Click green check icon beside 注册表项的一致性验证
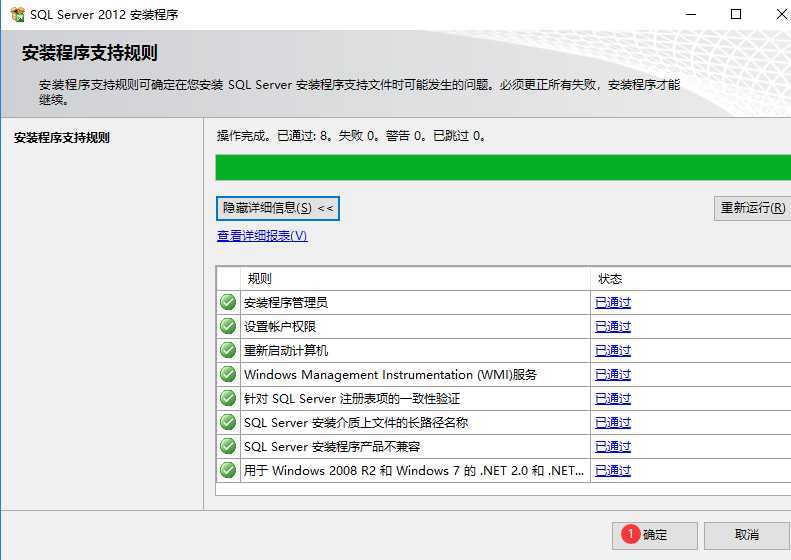 [228, 398]
